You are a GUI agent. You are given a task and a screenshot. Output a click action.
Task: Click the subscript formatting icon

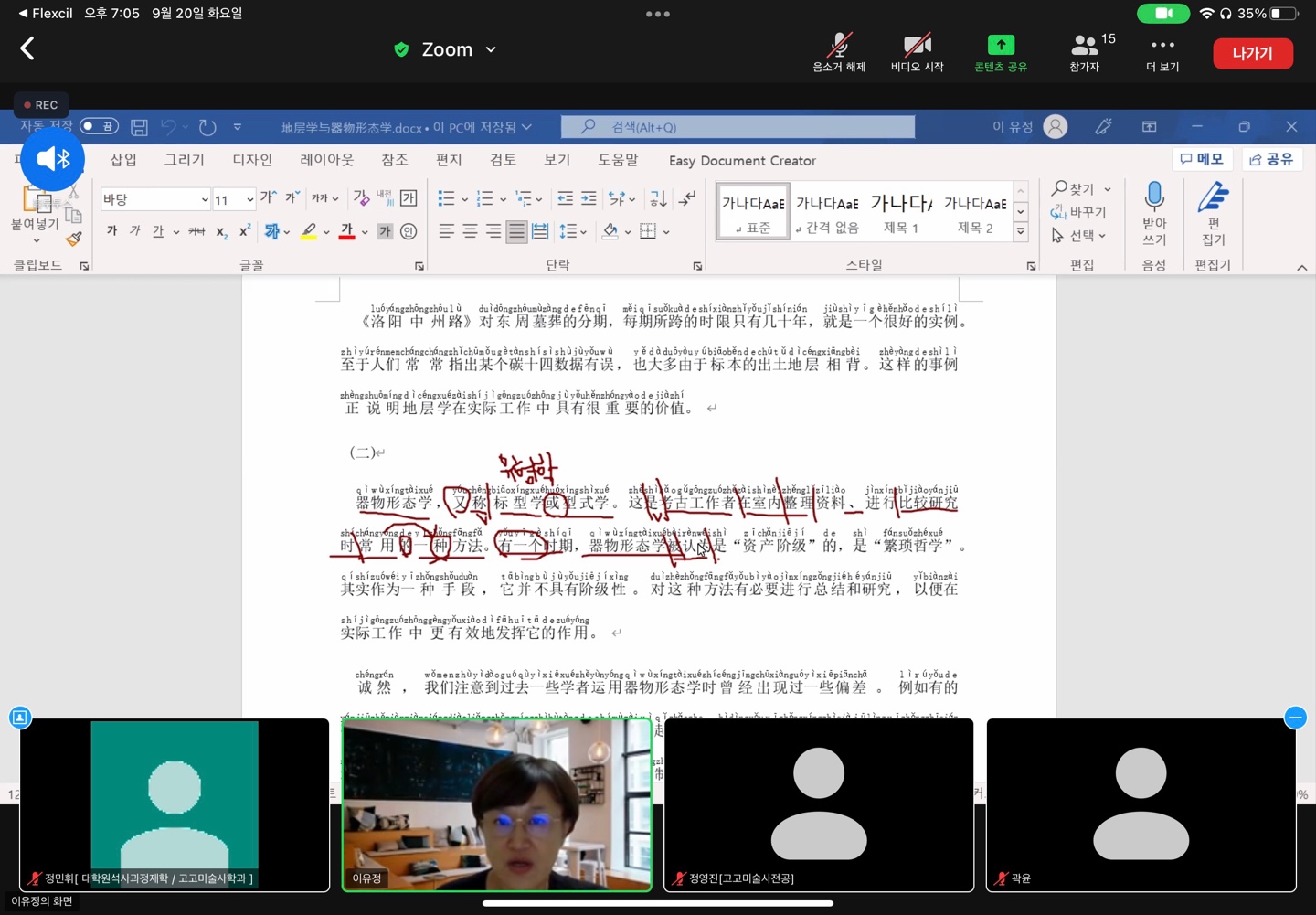(x=221, y=232)
